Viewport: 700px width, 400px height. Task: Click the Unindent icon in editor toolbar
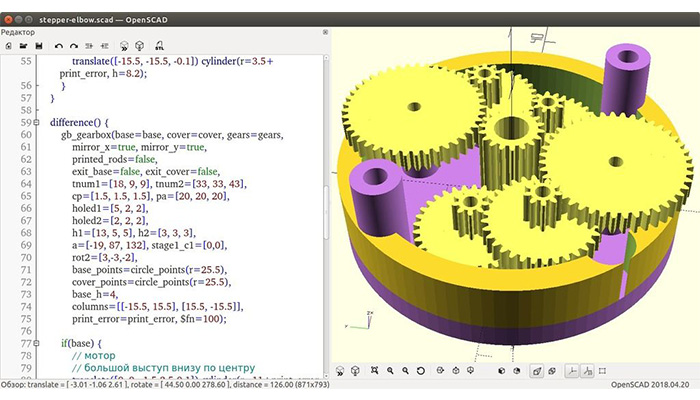click(89, 46)
